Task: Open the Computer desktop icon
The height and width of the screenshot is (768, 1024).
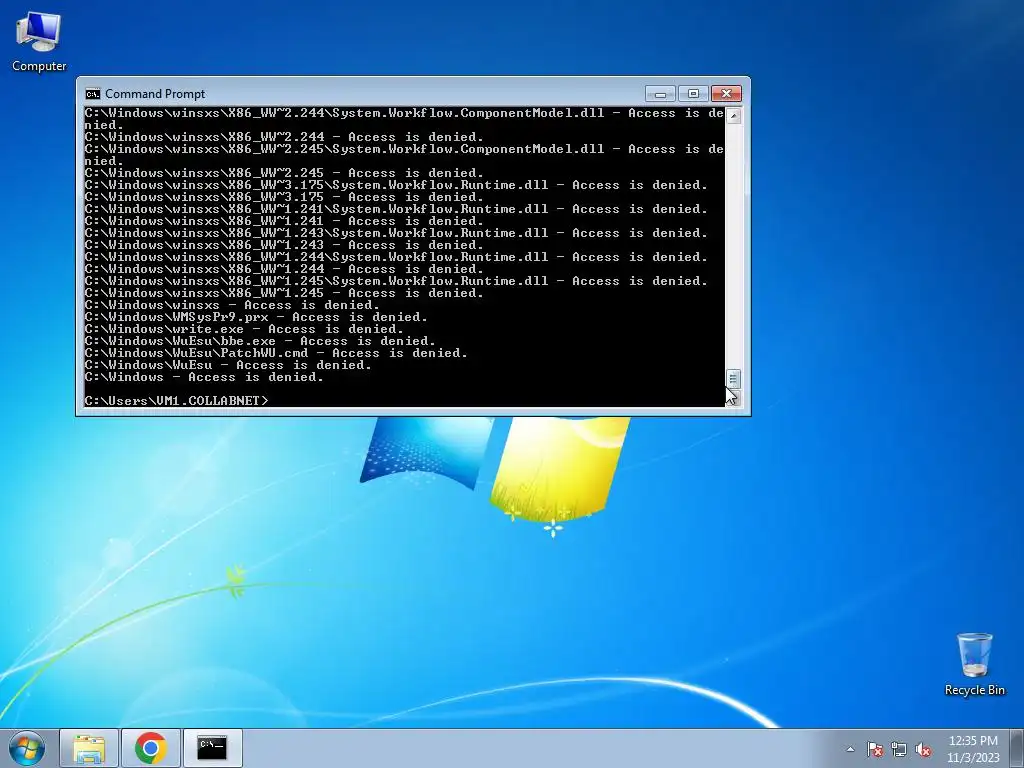Action: pos(39,42)
